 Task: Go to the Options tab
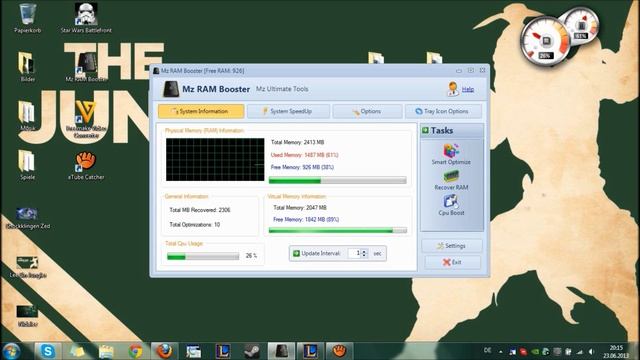pos(367,111)
